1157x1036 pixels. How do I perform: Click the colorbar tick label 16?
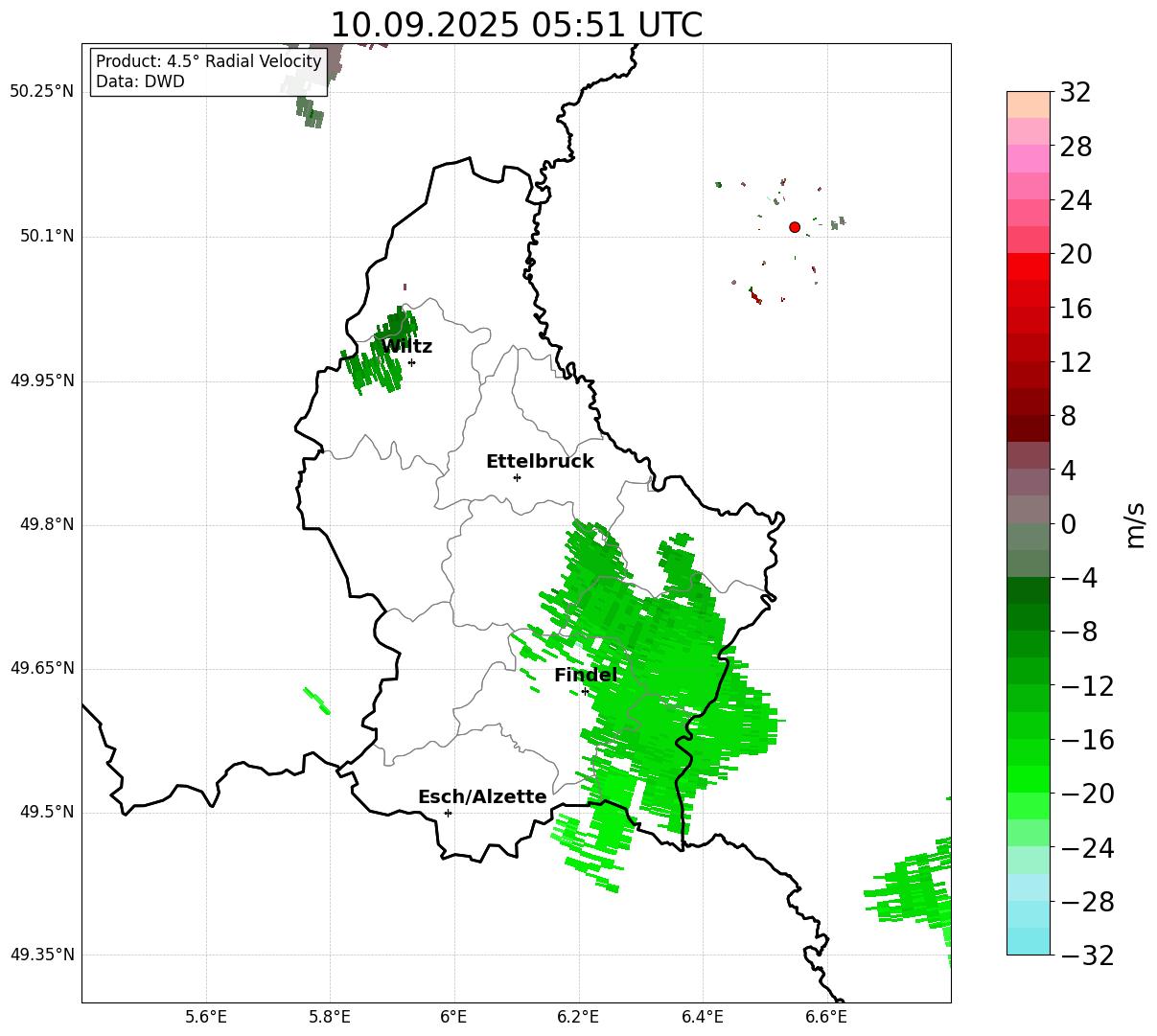click(x=1076, y=309)
